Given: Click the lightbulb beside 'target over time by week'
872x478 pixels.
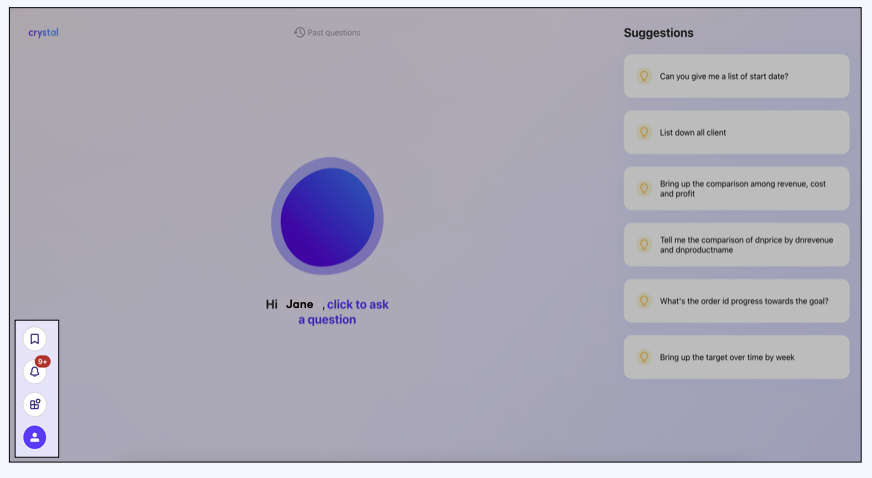Looking at the screenshot, I should click(644, 357).
